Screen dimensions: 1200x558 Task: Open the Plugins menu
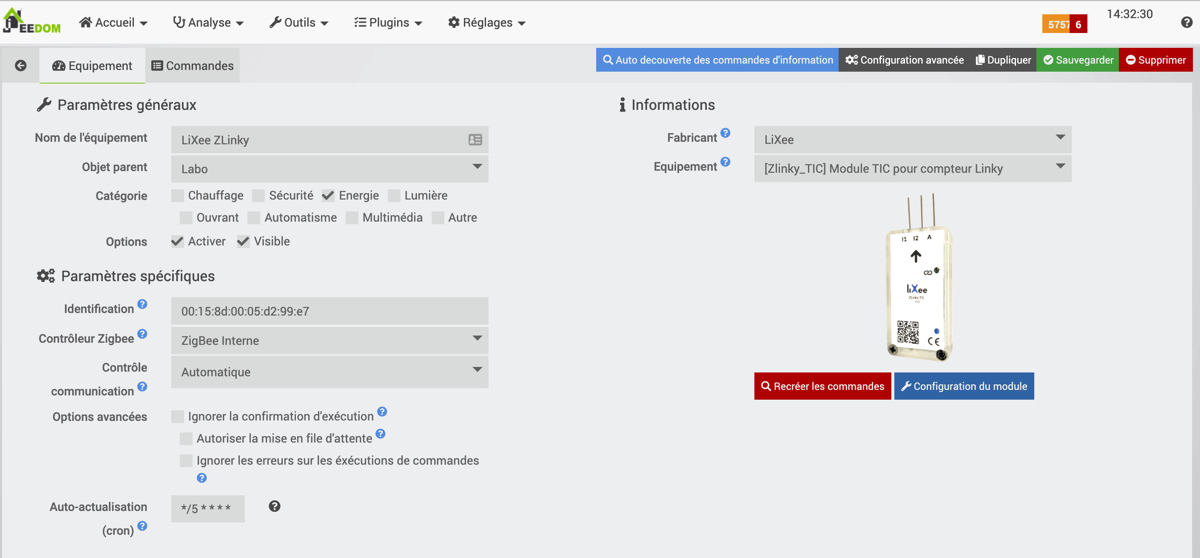click(x=388, y=22)
